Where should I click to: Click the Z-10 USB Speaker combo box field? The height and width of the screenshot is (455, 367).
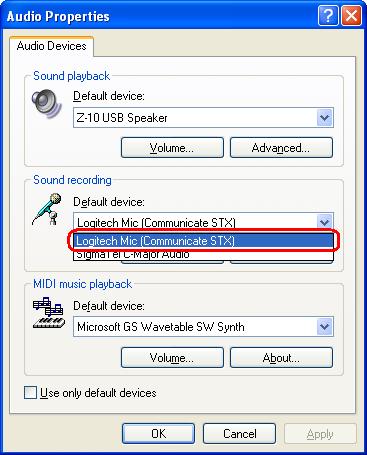pyautogui.click(x=203, y=117)
